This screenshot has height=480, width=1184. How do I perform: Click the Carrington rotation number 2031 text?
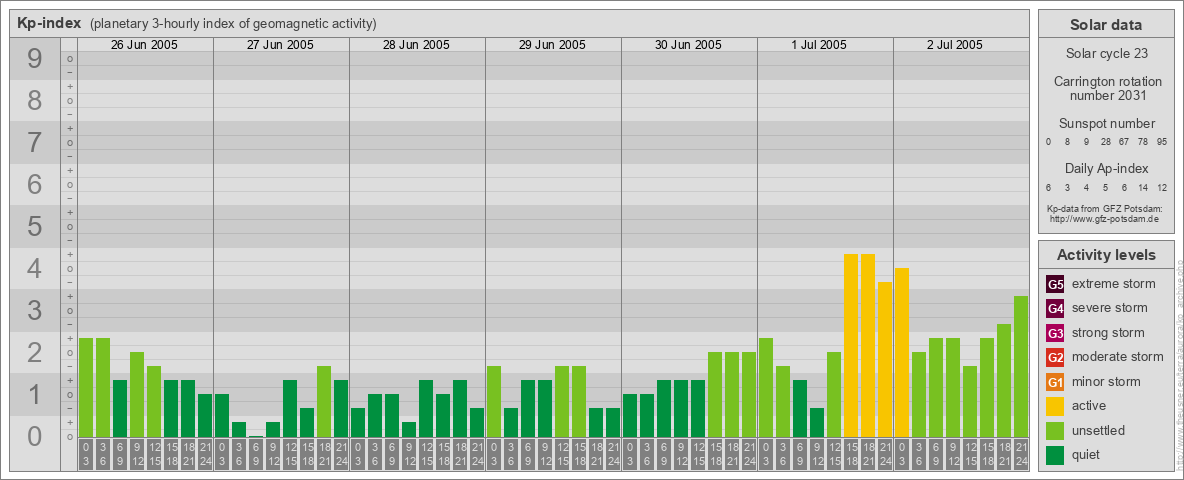[1108, 88]
